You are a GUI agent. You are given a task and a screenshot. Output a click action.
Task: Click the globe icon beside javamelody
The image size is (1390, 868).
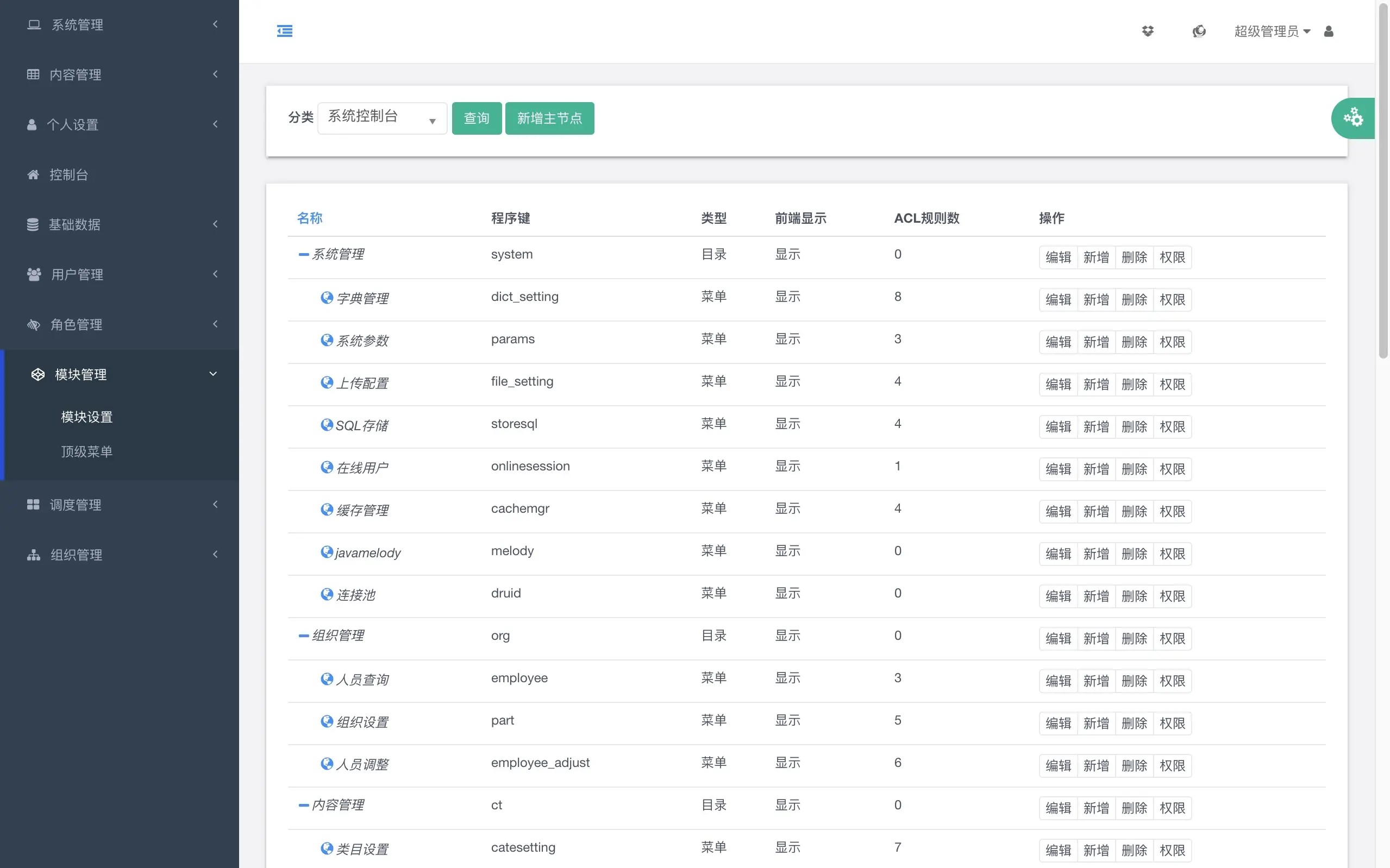click(327, 552)
